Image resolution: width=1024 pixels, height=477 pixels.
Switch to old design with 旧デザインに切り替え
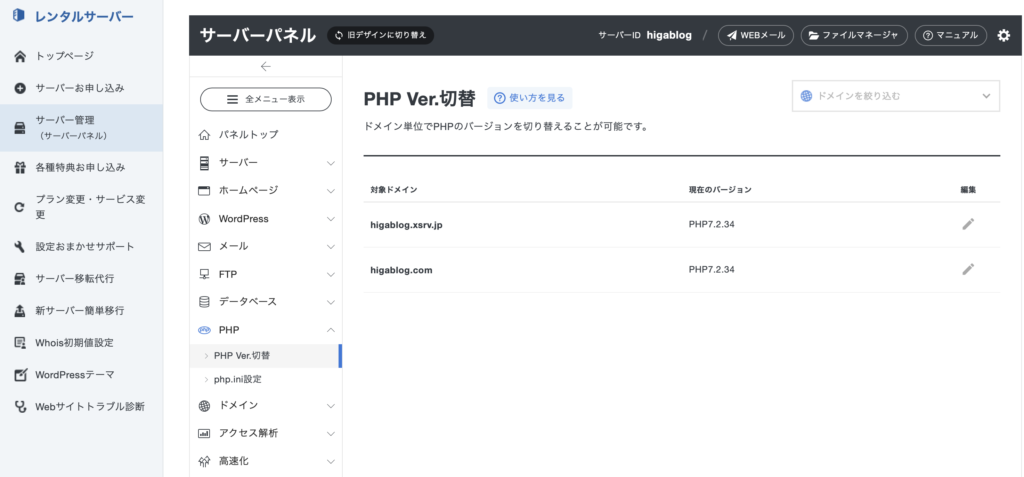click(x=381, y=35)
